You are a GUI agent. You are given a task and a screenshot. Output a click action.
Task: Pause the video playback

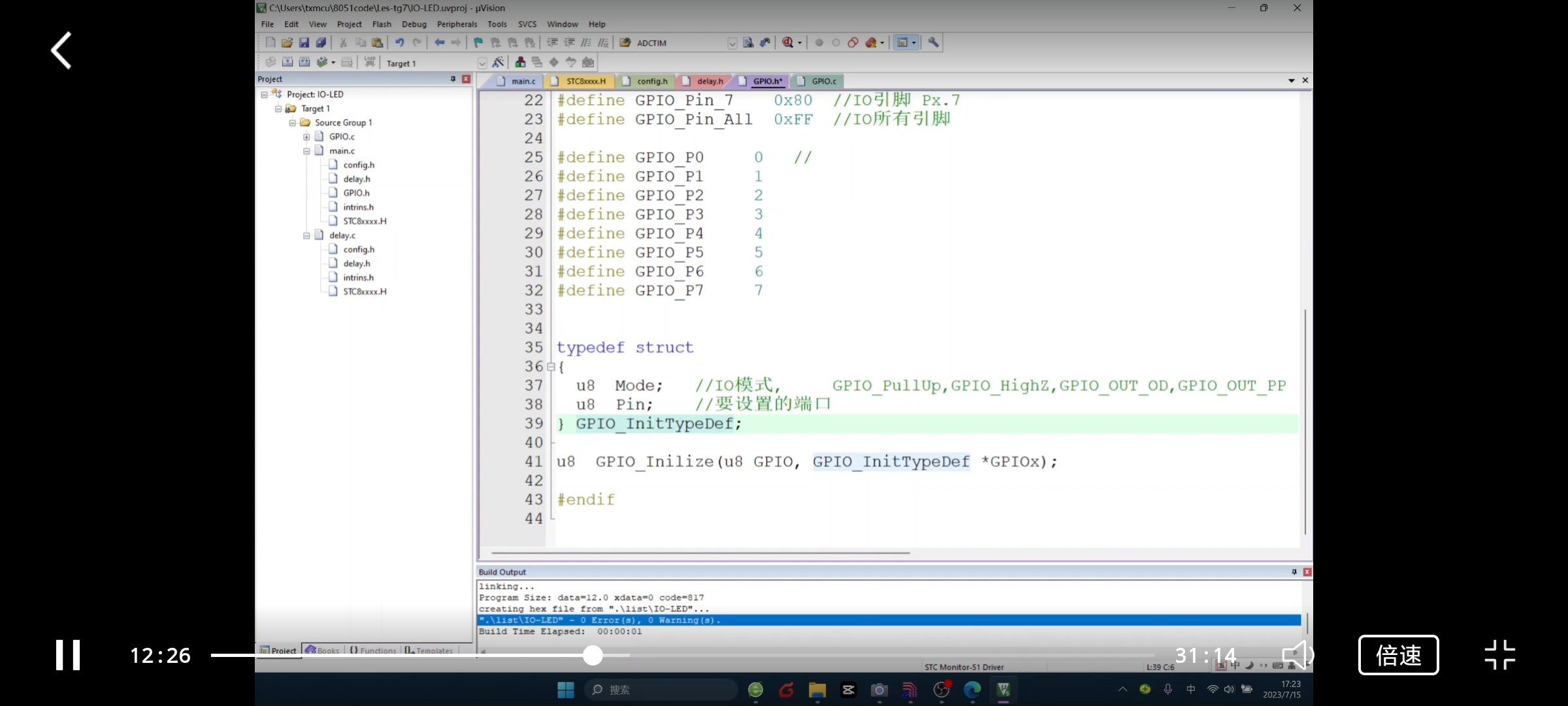[x=68, y=655]
